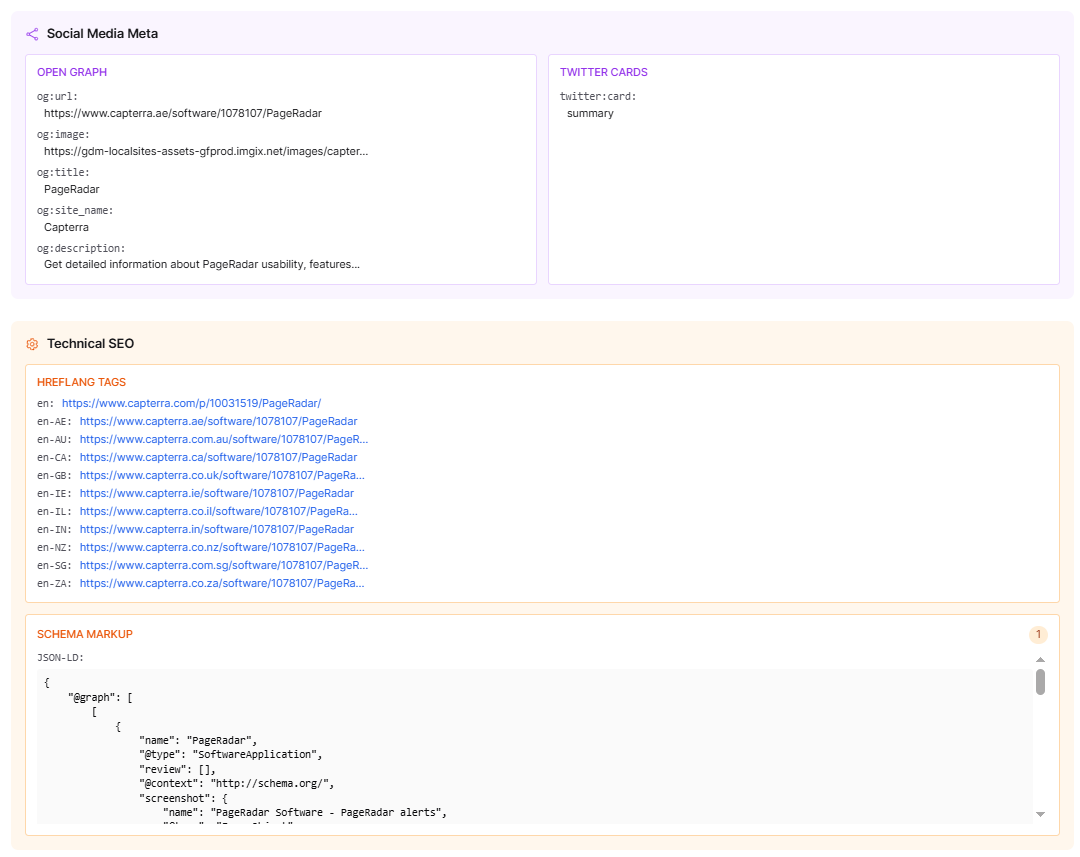Click the "@context" schema.org line
This screenshot has width=1080, height=857.
coord(237,783)
